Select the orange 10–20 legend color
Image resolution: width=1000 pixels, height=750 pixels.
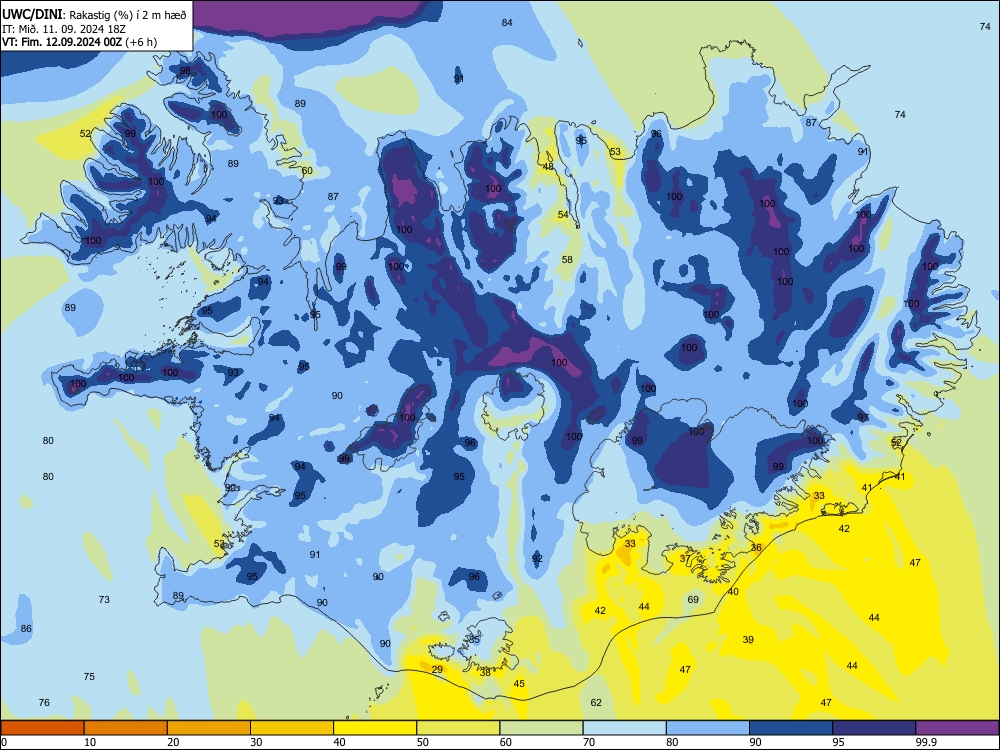[x=126, y=728]
